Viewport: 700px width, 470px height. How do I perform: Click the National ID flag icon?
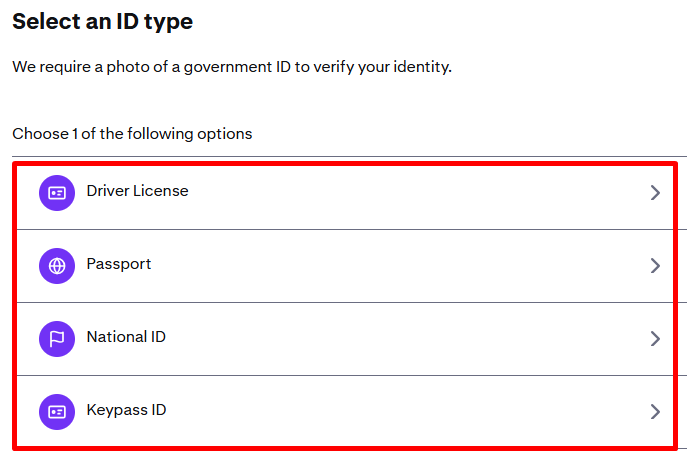pos(57,338)
